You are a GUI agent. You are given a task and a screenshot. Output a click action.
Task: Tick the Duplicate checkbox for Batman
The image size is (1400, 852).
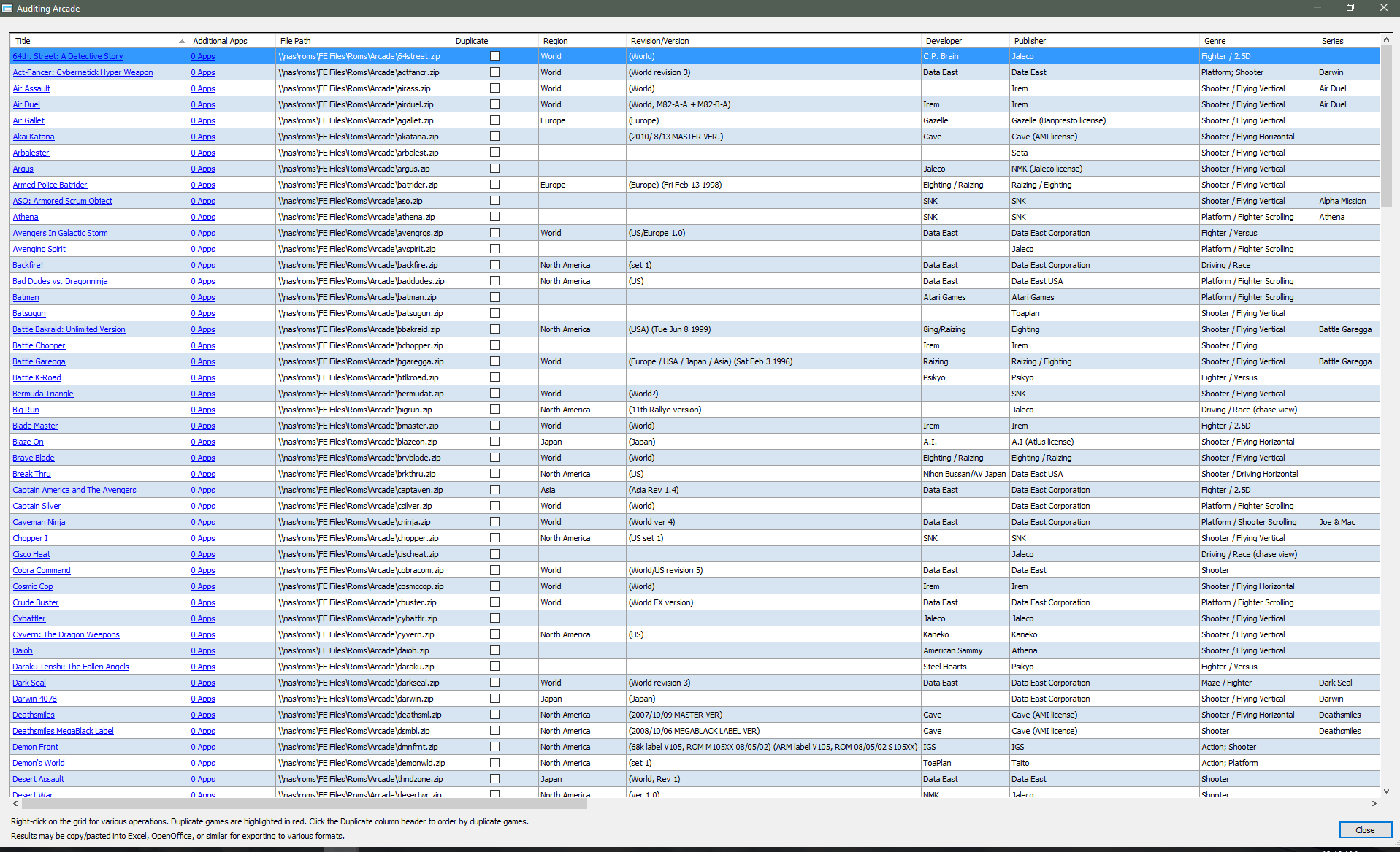[494, 297]
